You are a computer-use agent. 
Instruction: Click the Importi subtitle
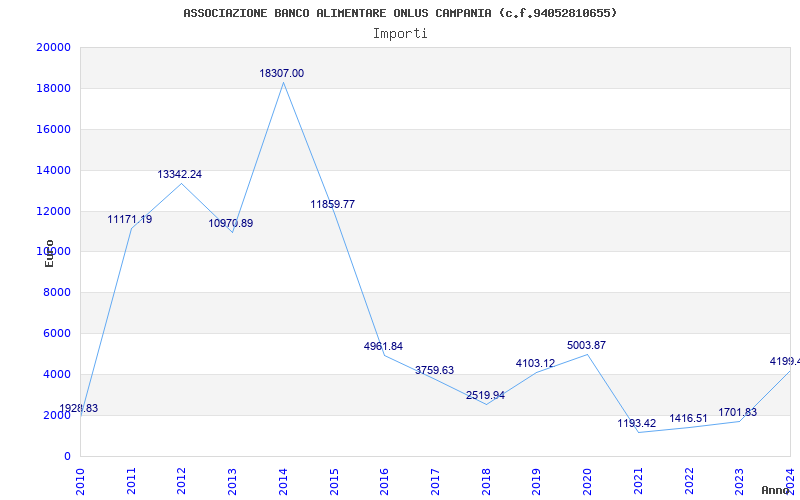pos(400,34)
